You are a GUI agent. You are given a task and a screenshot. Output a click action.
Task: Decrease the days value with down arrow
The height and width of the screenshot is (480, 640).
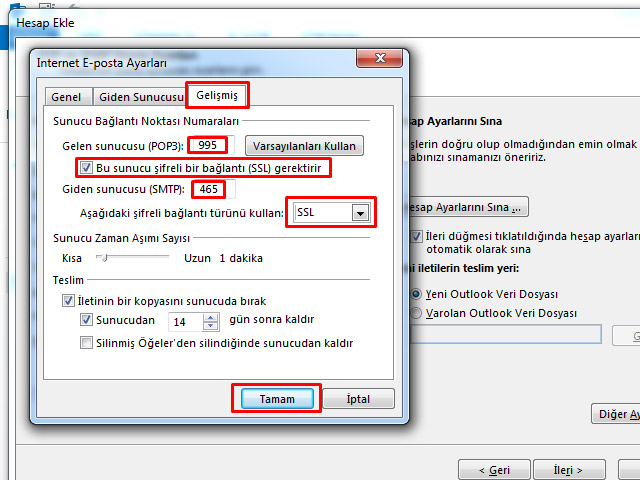coord(210,326)
